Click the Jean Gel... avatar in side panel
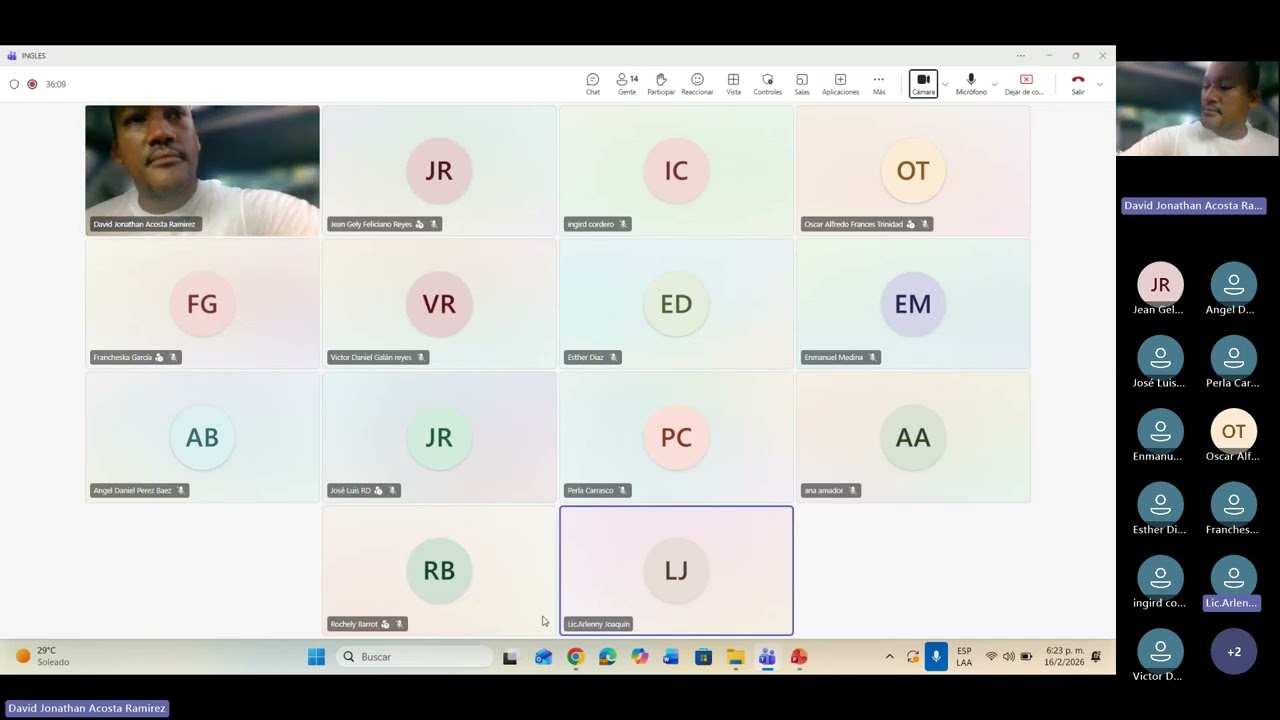This screenshot has height=720, width=1280. (1160, 285)
